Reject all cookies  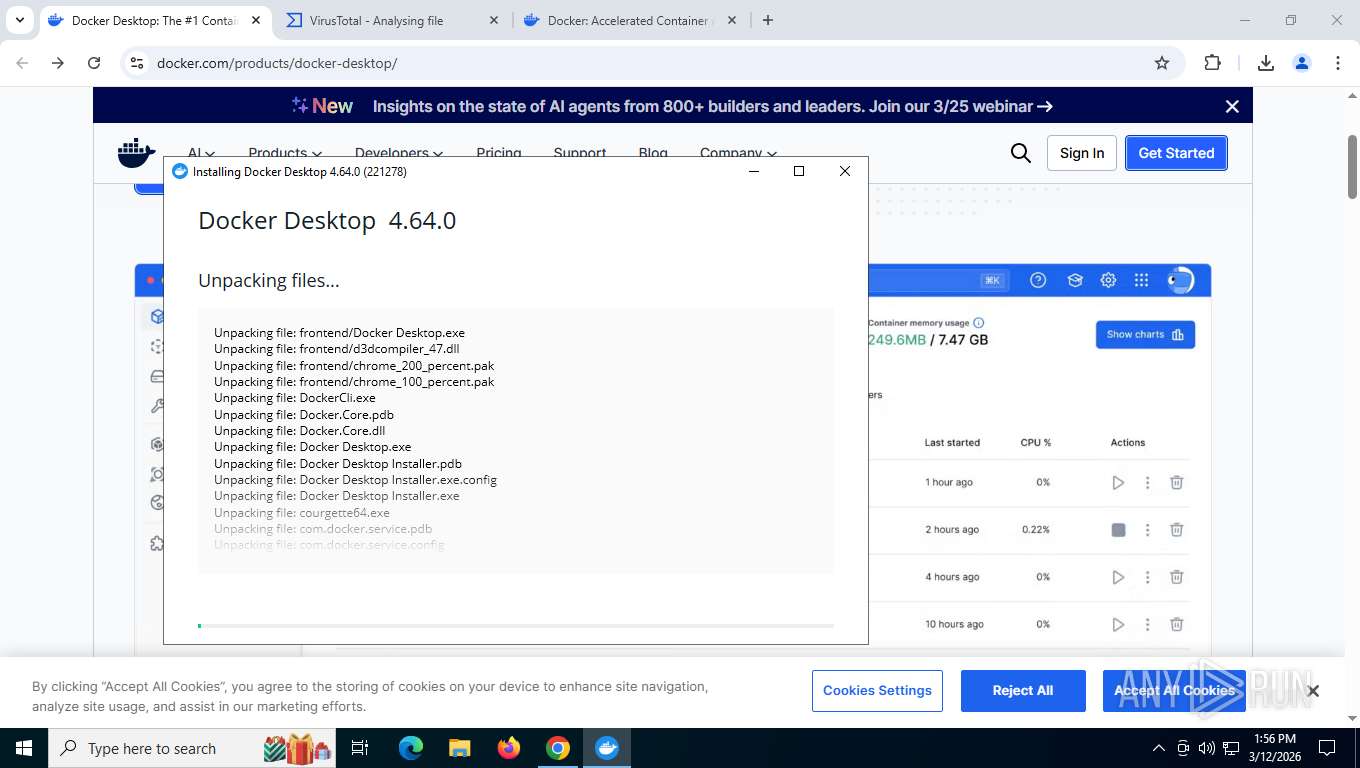(1023, 691)
